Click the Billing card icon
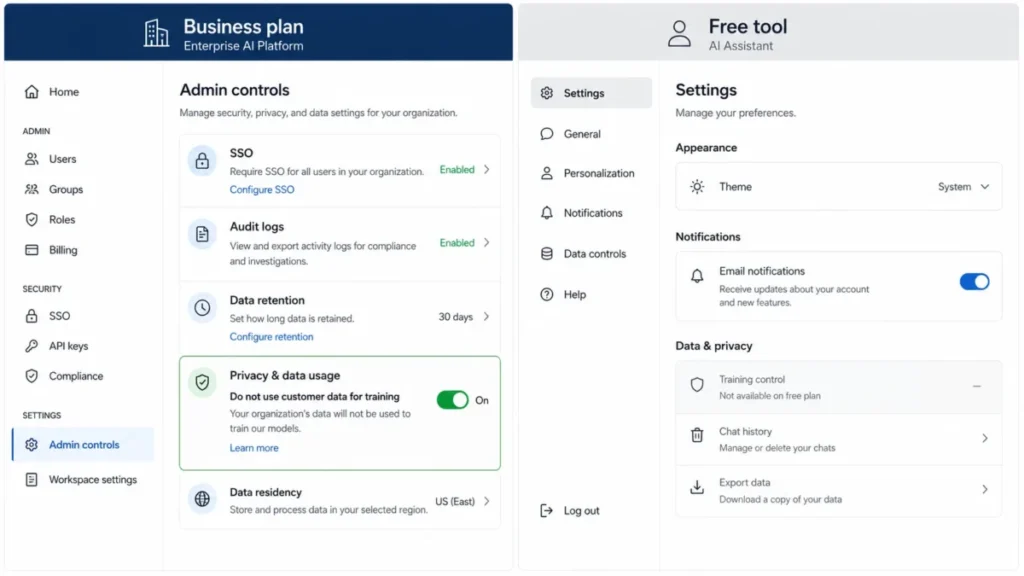1024x576 pixels. [x=31, y=249]
